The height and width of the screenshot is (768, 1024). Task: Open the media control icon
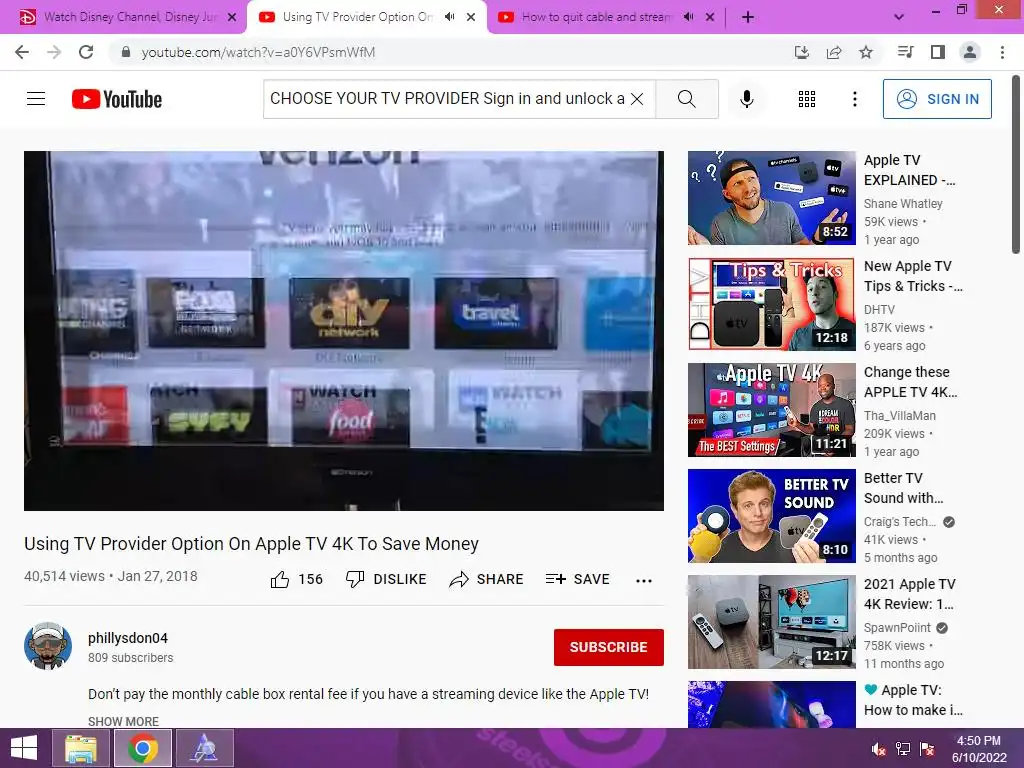point(905,52)
